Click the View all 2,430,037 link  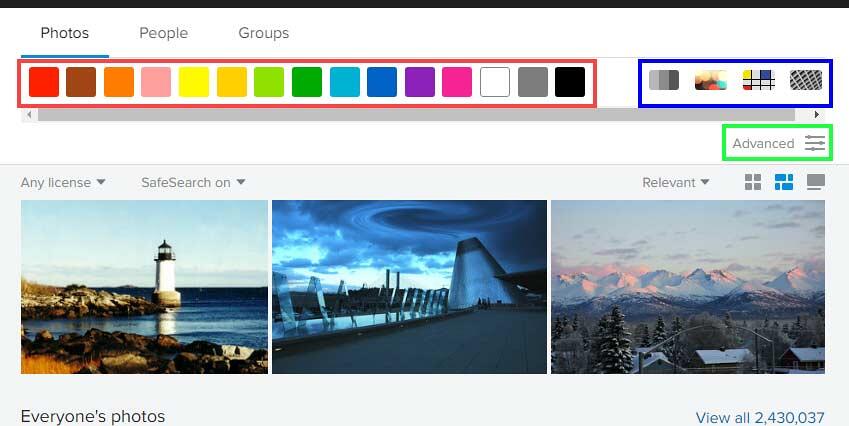click(x=760, y=417)
